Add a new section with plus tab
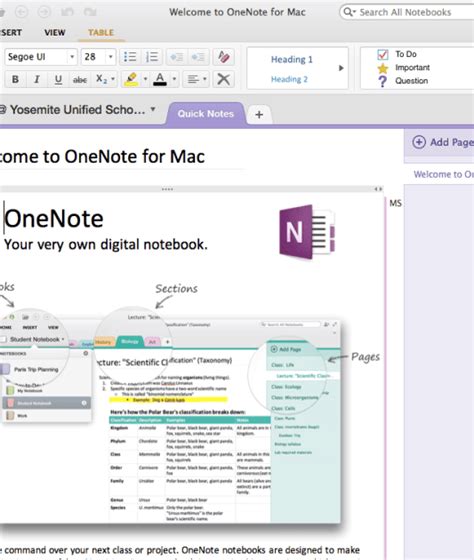This screenshot has height=560, width=474. click(x=259, y=115)
